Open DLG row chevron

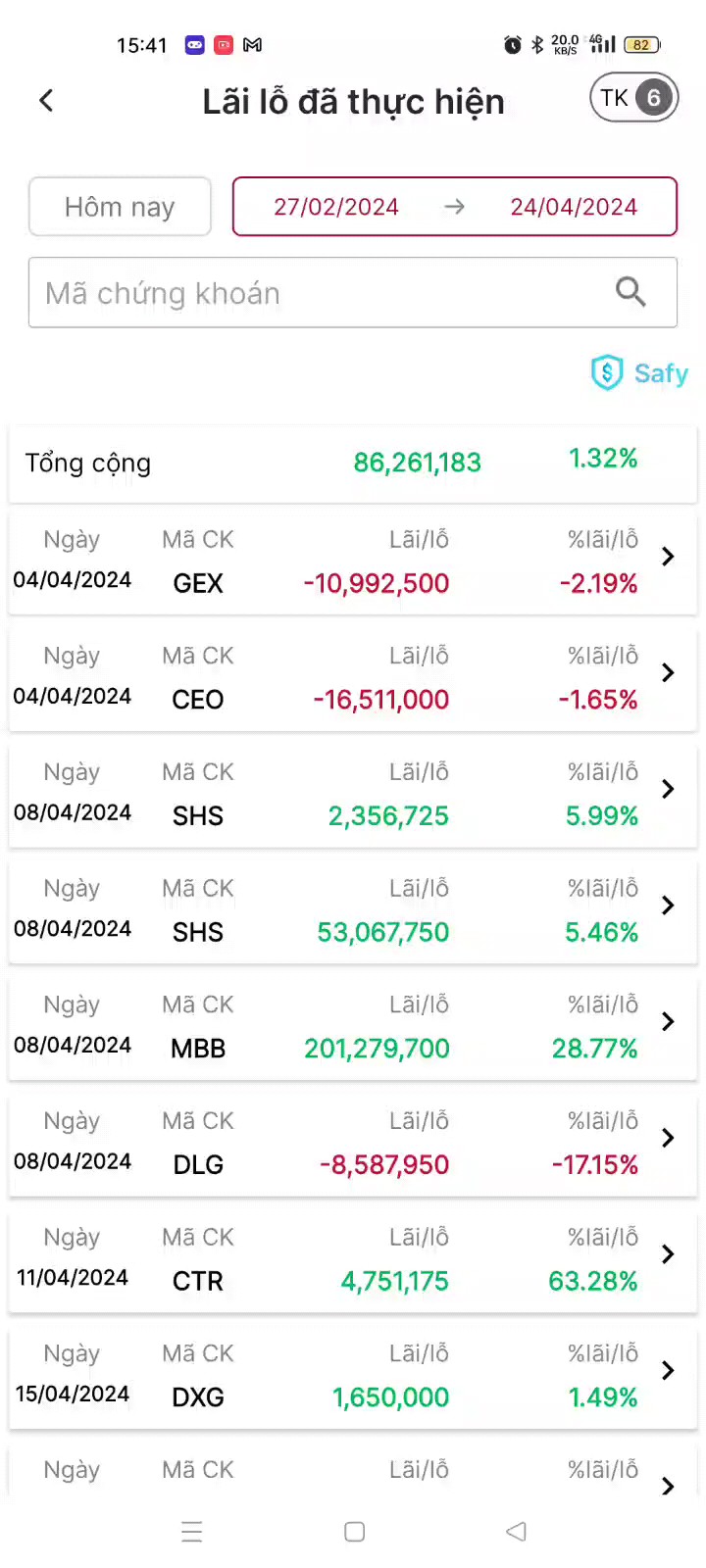[668, 1138]
